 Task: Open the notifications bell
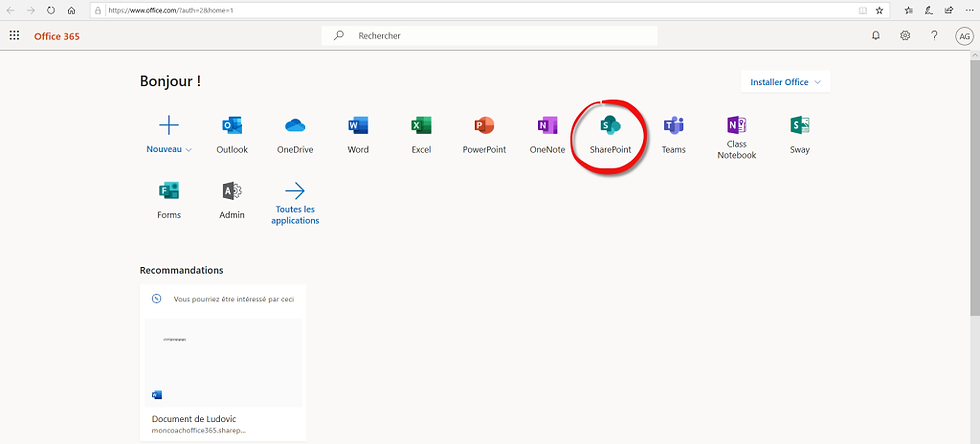coord(876,36)
